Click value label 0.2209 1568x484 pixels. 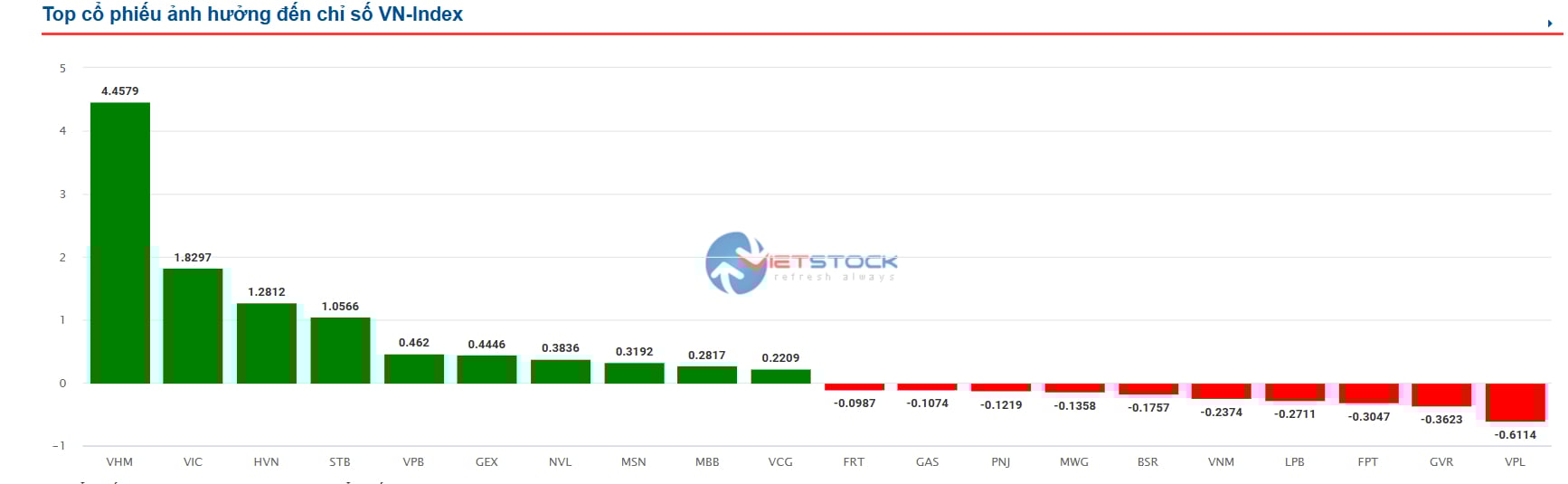[x=780, y=358]
